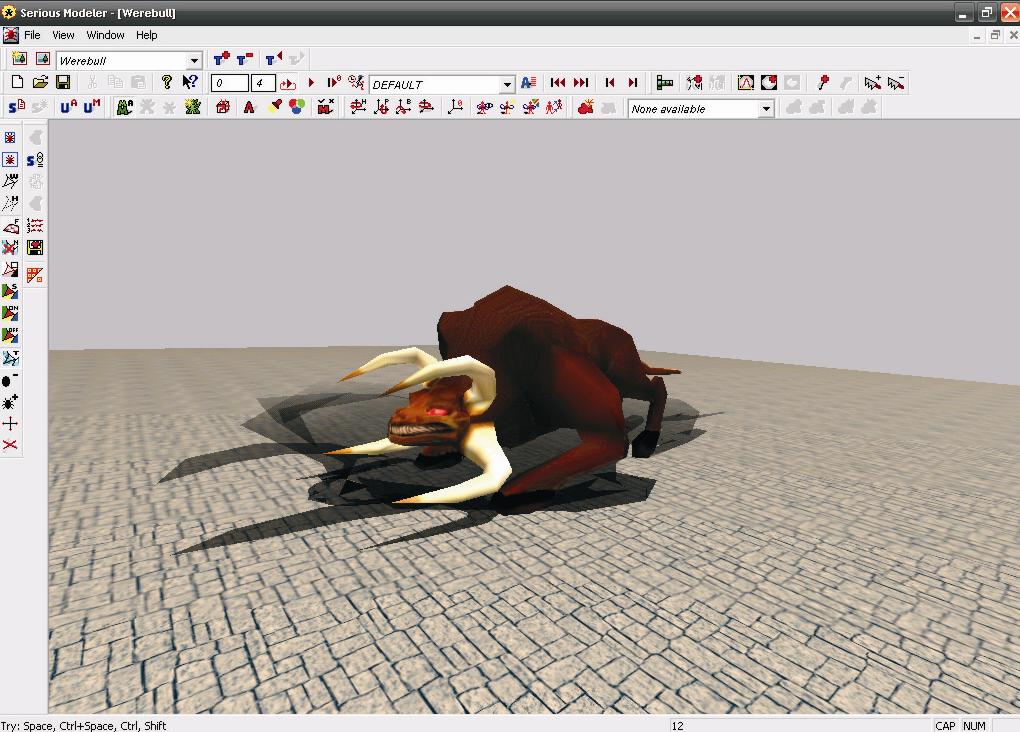Save the model with the floppy icon
This screenshot has height=732, width=1020.
click(x=63, y=82)
